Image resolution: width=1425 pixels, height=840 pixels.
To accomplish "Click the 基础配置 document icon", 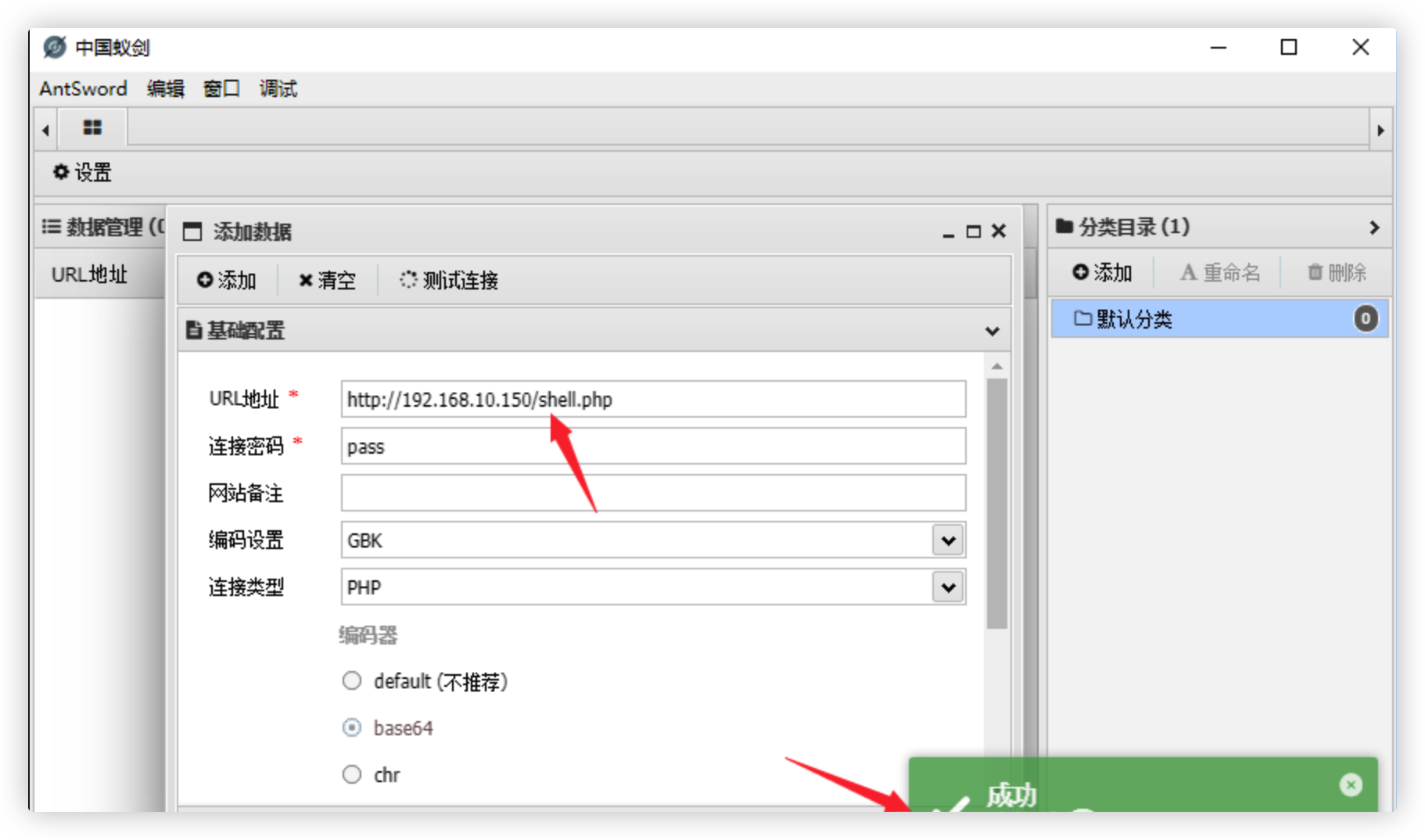I will (x=193, y=330).
